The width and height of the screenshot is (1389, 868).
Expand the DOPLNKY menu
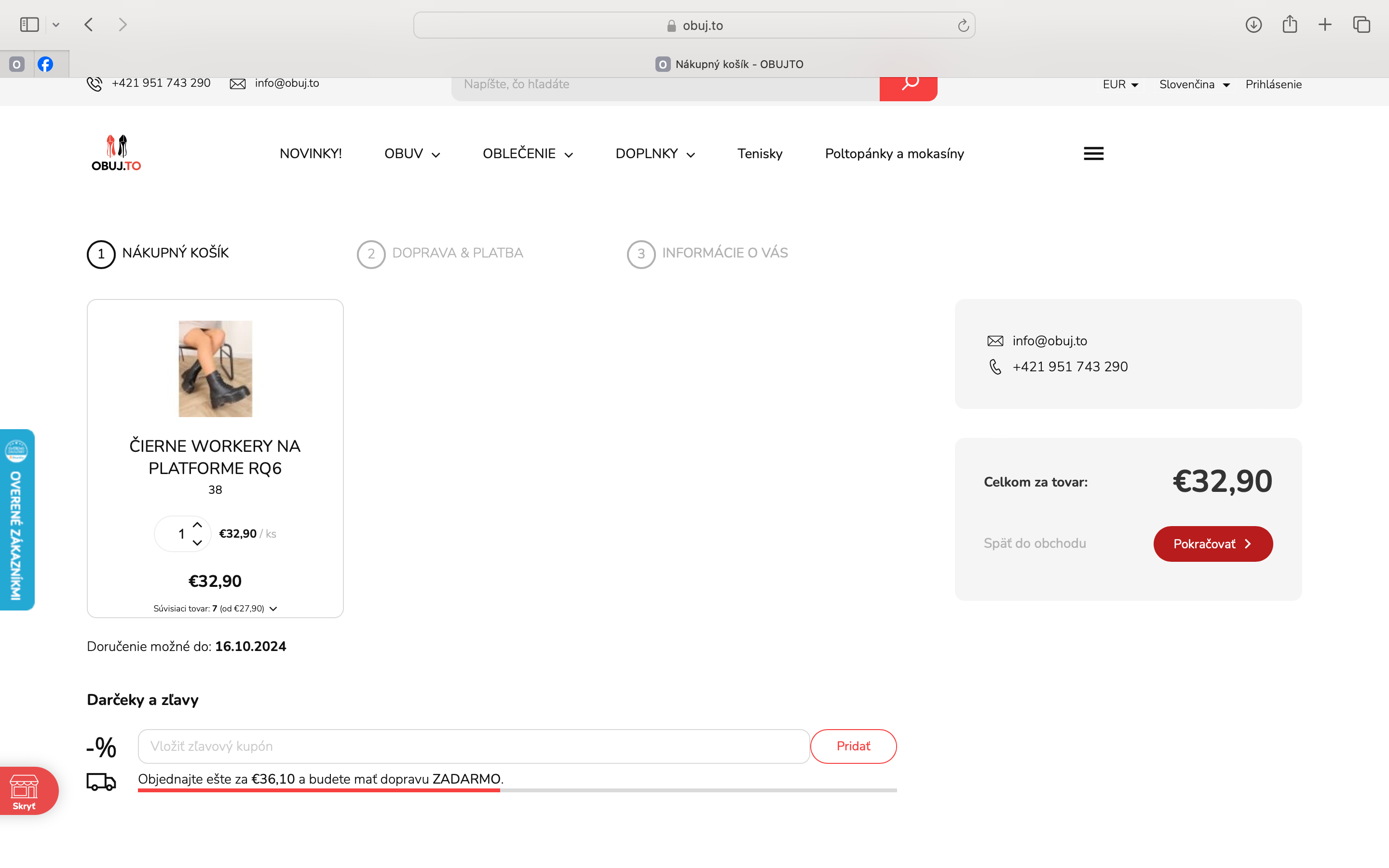pyautogui.click(x=655, y=154)
